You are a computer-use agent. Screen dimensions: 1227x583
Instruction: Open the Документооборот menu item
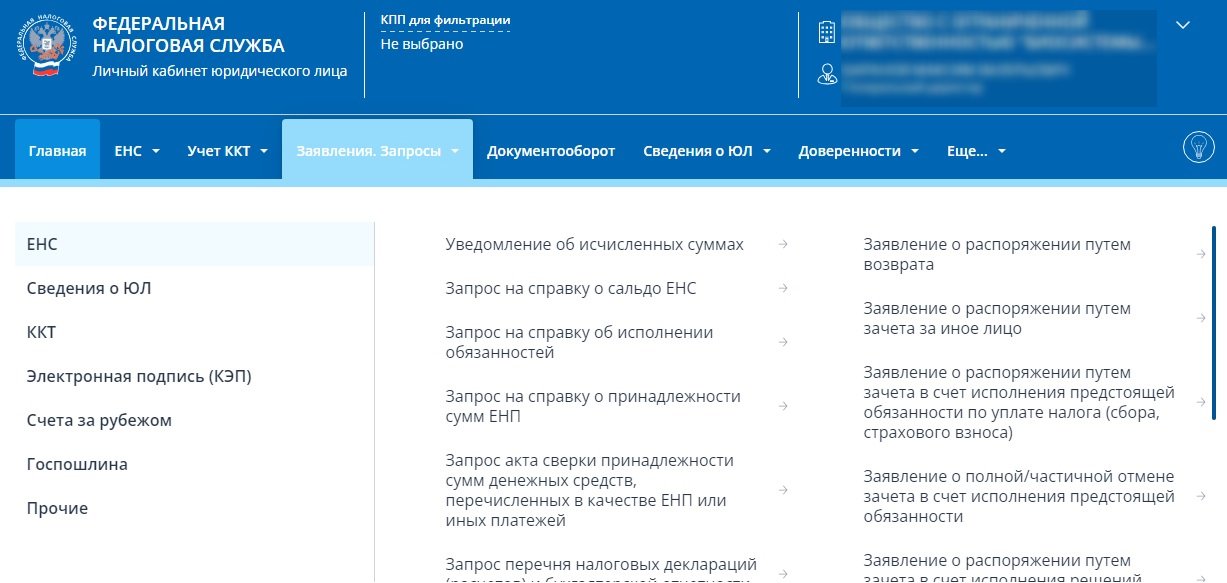click(x=550, y=151)
